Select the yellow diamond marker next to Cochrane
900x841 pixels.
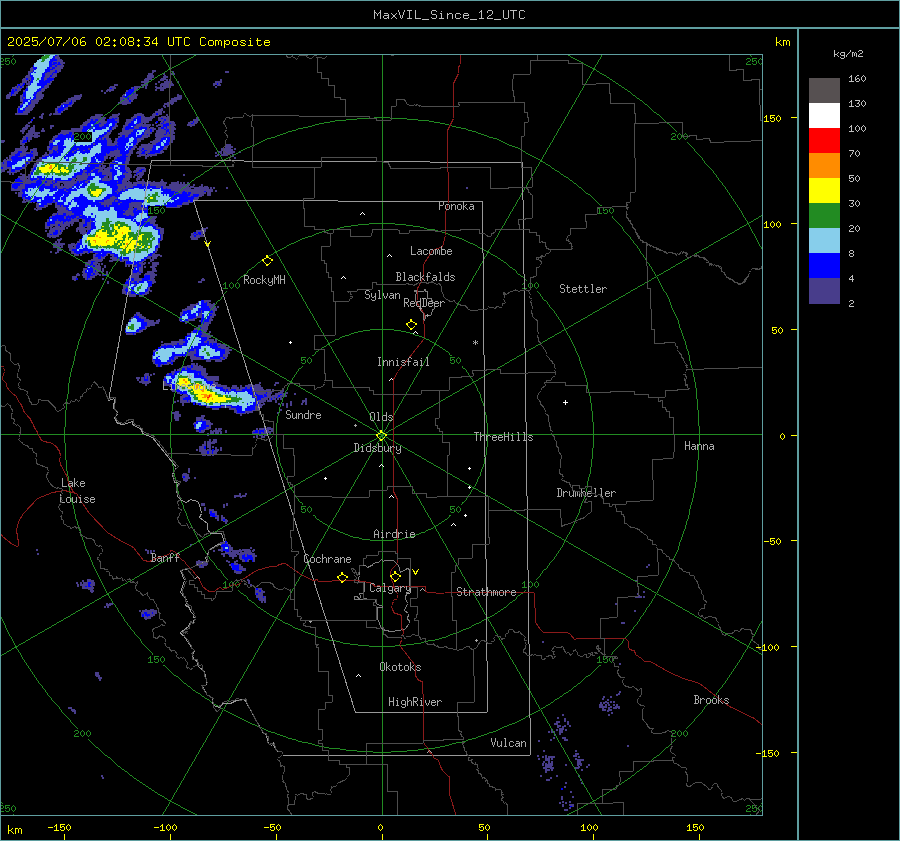(x=343, y=577)
